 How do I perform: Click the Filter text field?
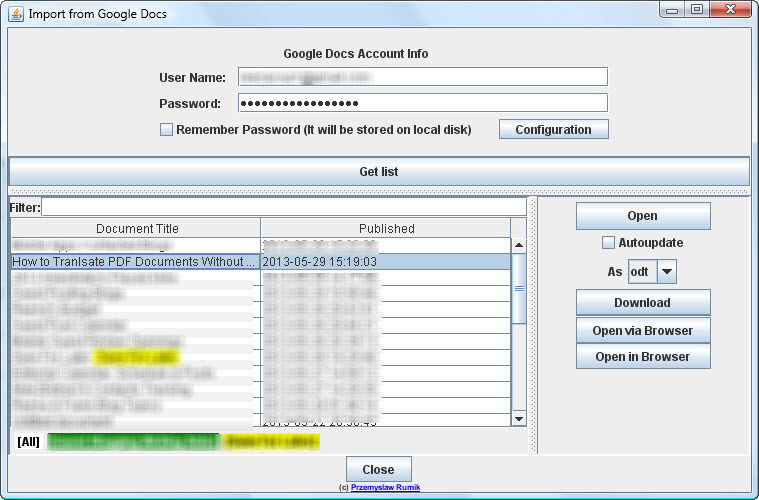284,207
